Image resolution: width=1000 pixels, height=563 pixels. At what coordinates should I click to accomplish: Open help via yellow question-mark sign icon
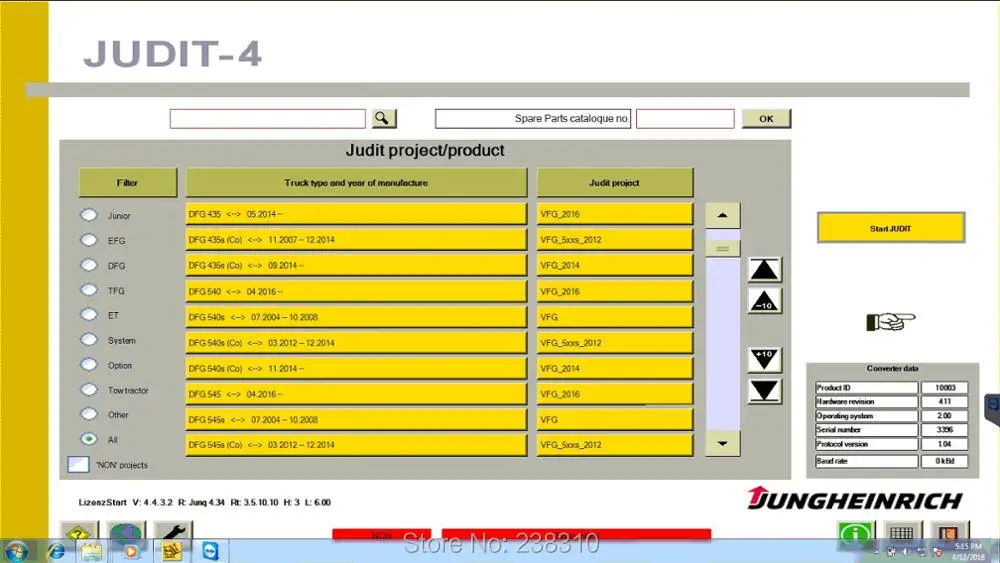pos(79,531)
